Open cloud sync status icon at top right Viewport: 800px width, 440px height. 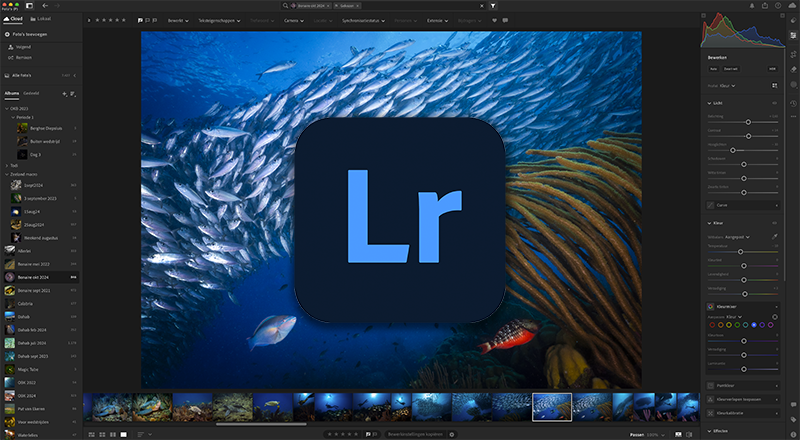pyautogui.click(x=792, y=6)
